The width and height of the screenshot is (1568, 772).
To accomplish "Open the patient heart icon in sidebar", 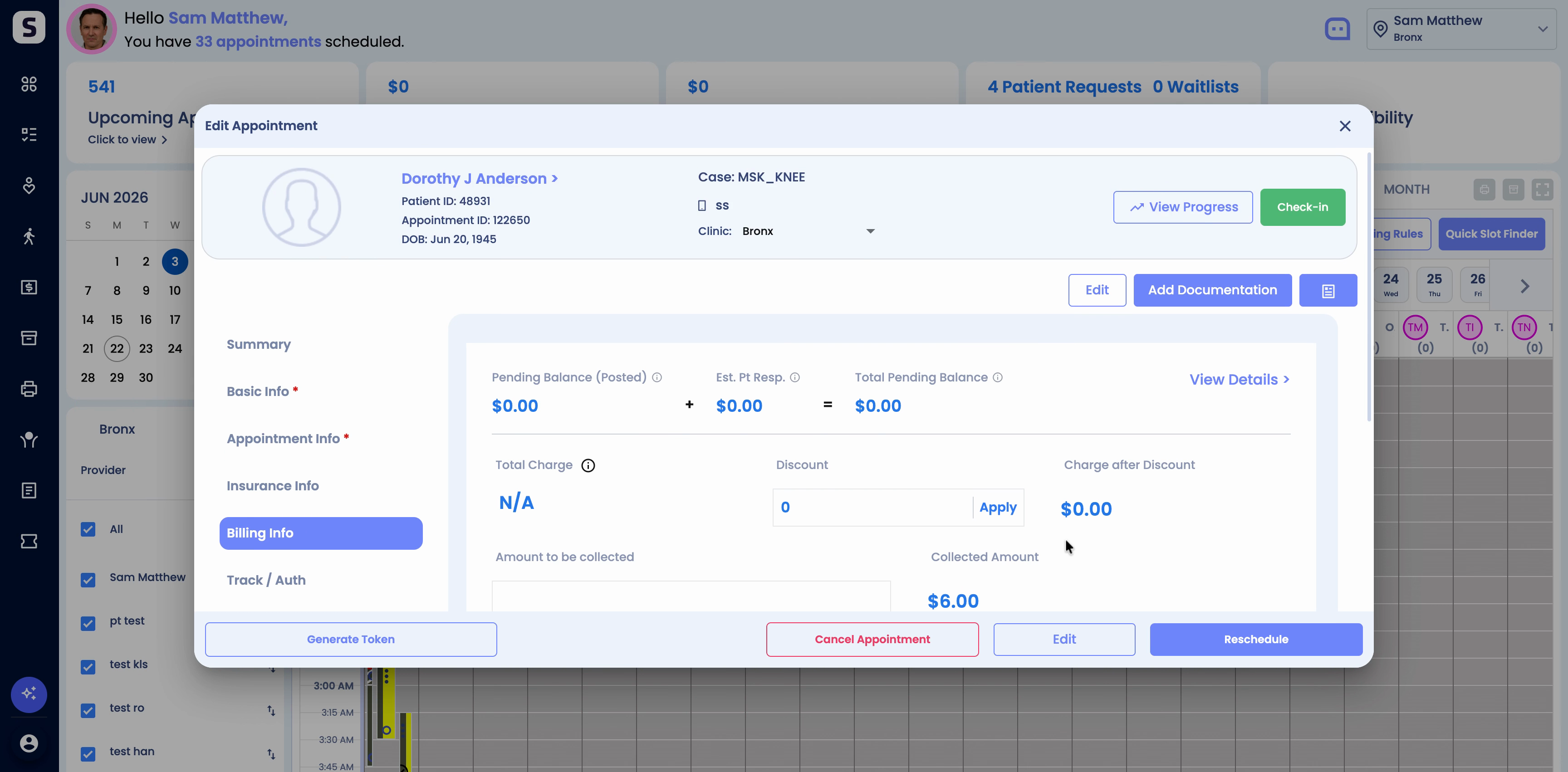I will point(29,186).
